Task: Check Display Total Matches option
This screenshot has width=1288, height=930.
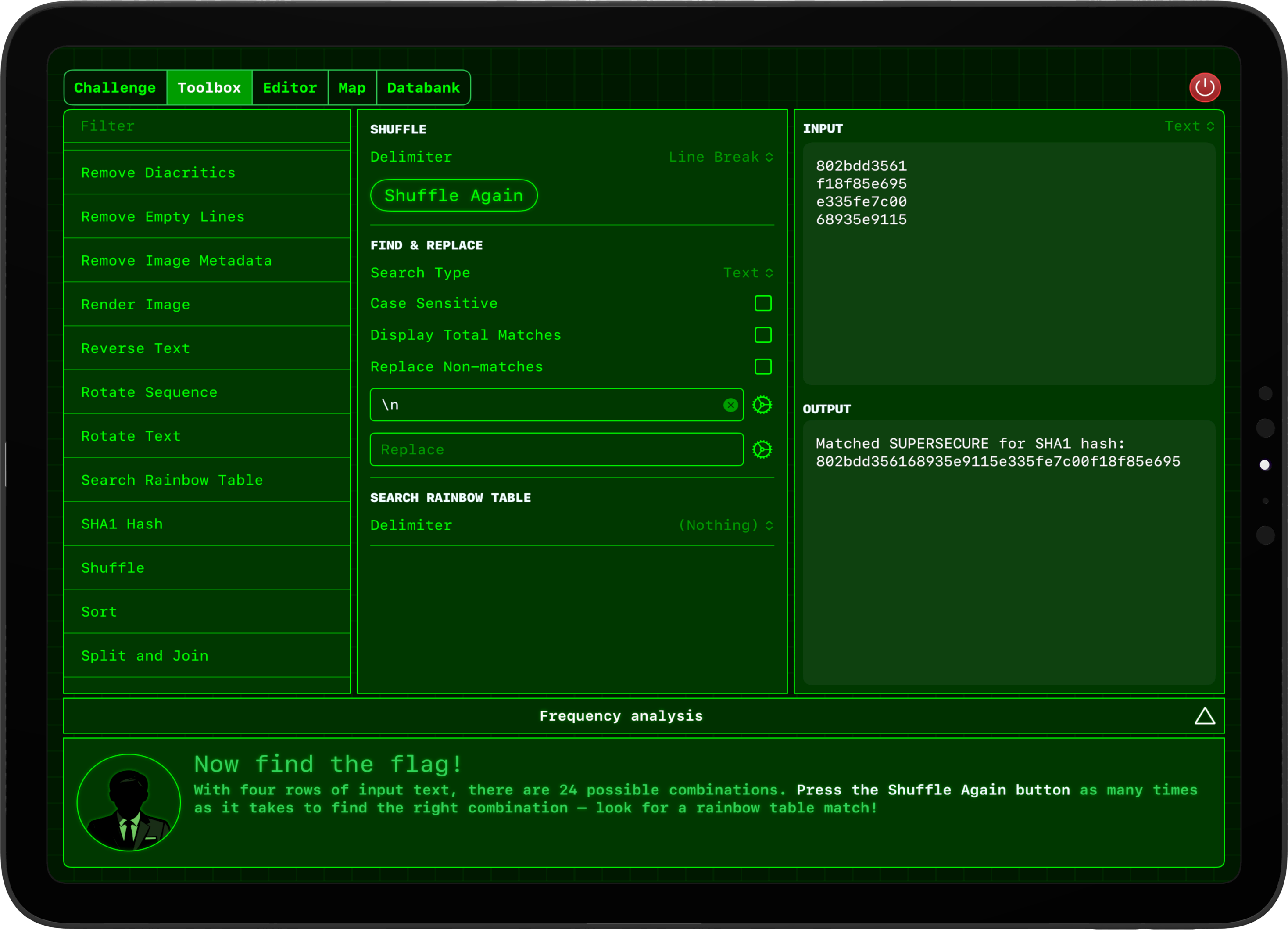Action: point(763,335)
